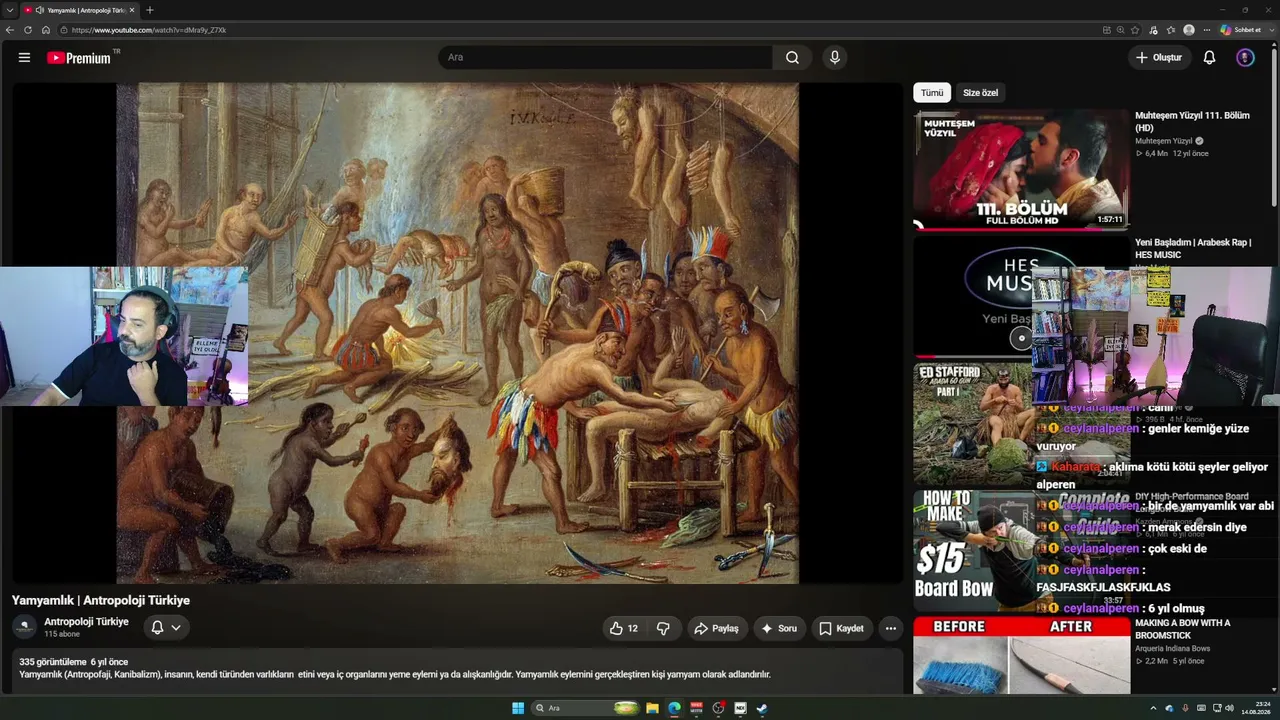Open the YouTube guide hamburger menu

tap(24, 58)
